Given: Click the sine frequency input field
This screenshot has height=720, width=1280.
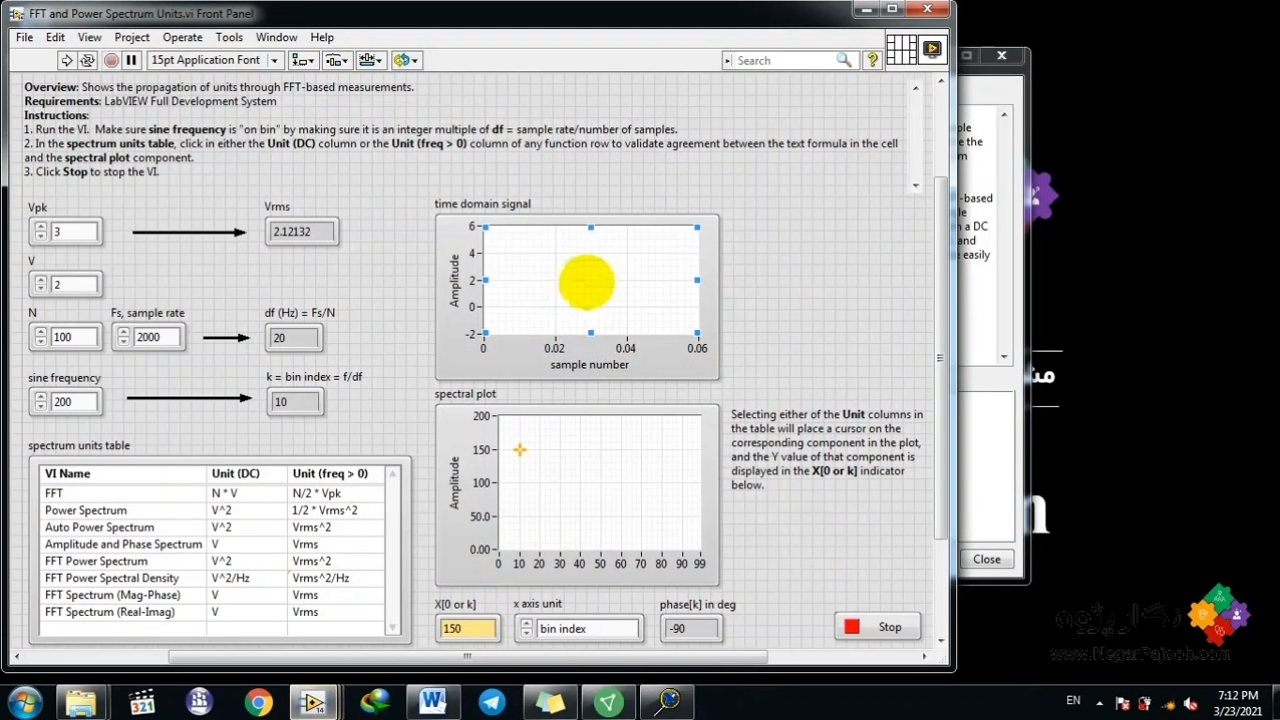Looking at the screenshot, I should [75, 402].
